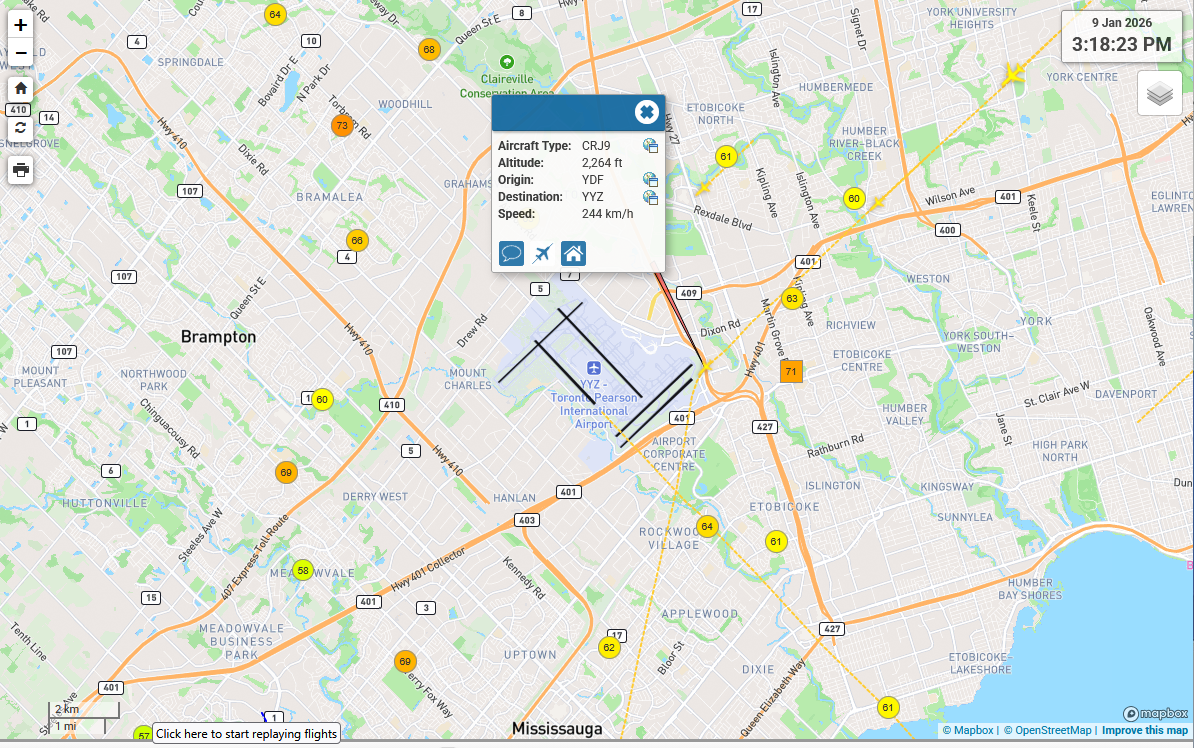Open lookup for destination YYZ
Screen dimensions: 1194x748
click(650, 197)
